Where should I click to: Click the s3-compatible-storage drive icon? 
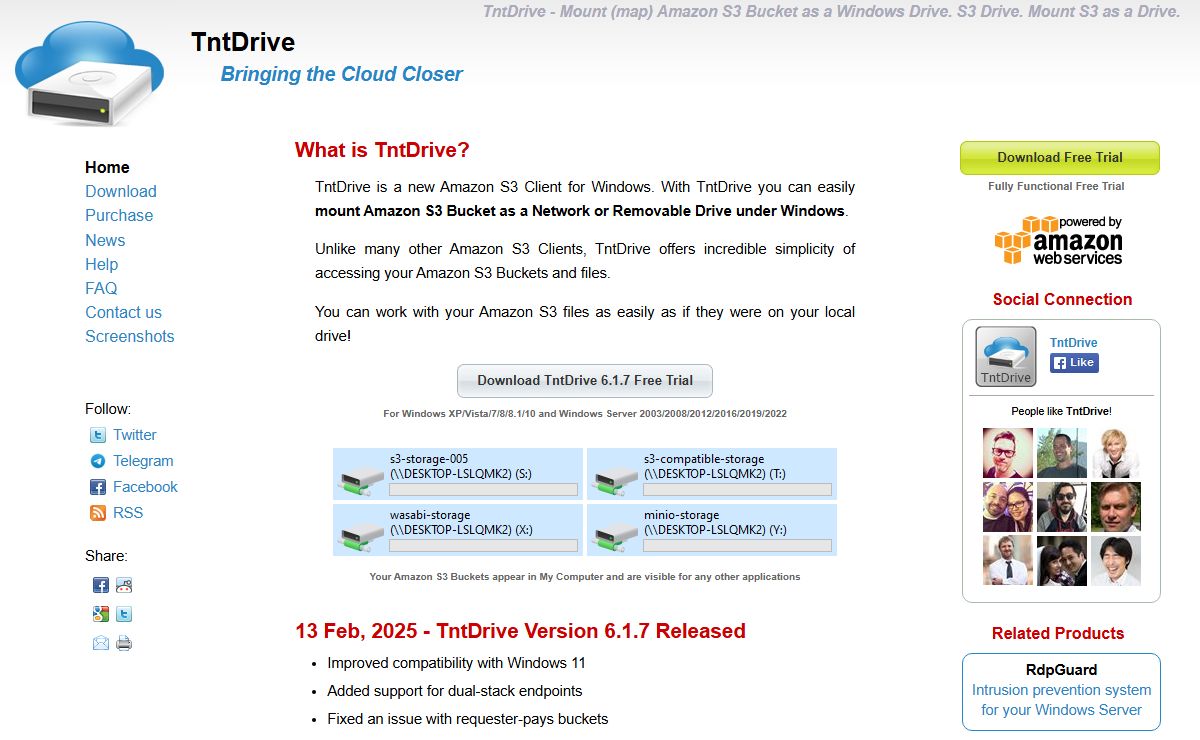(615, 479)
